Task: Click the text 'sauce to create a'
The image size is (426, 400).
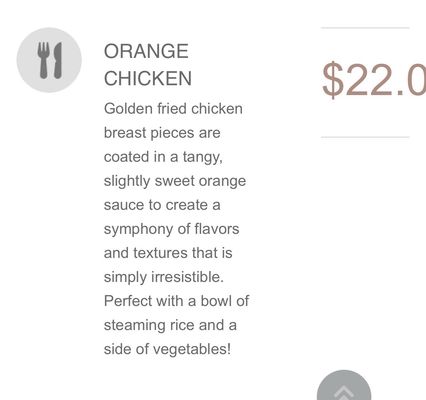Action: click(x=162, y=205)
